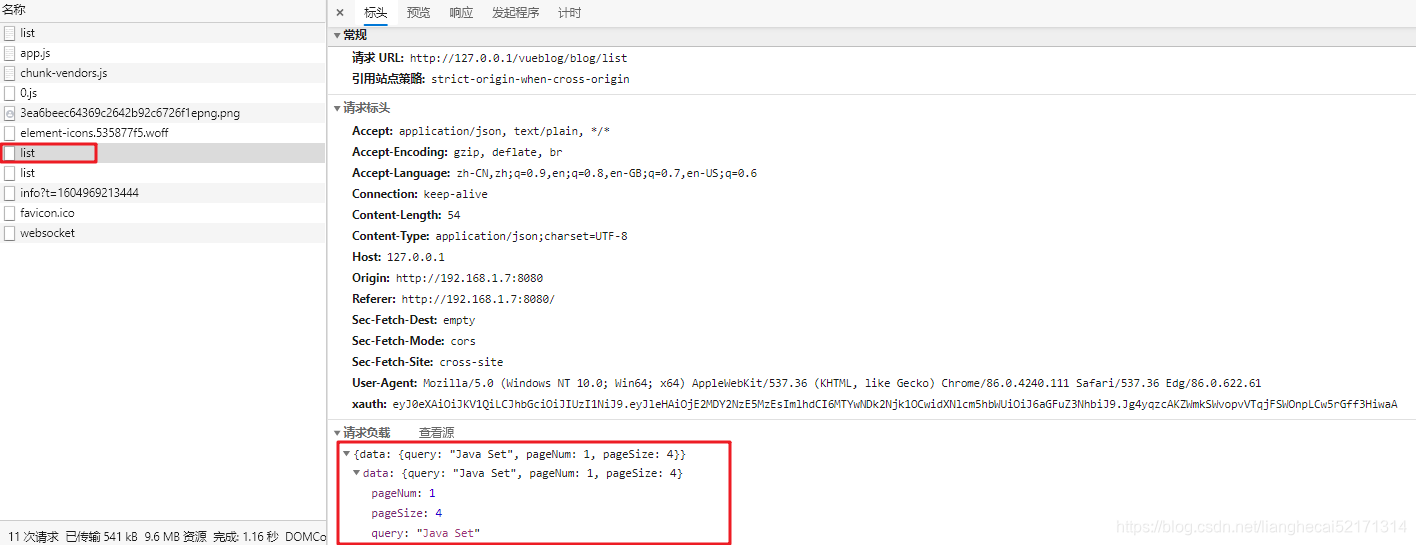The image size is (1416, 545).
Task: Click the file icon beside 0.js
Action: (10, 93)
